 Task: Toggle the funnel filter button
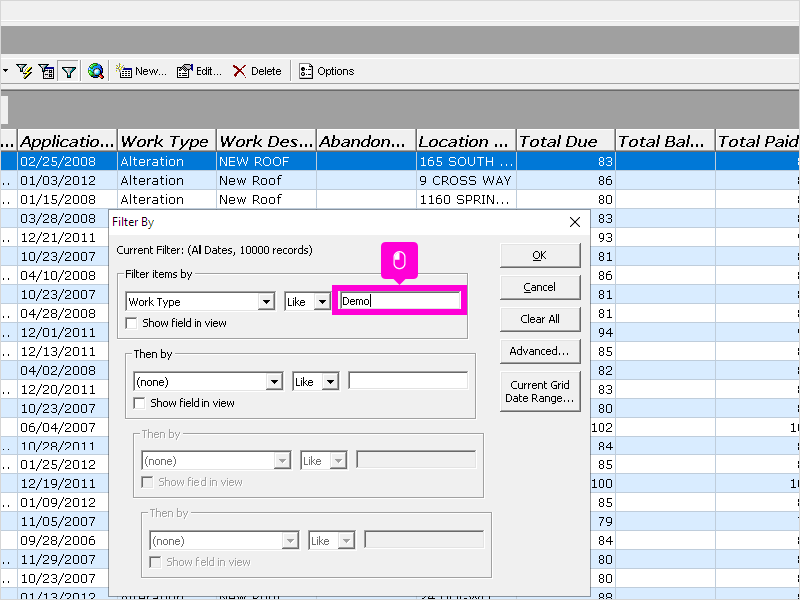69,71
